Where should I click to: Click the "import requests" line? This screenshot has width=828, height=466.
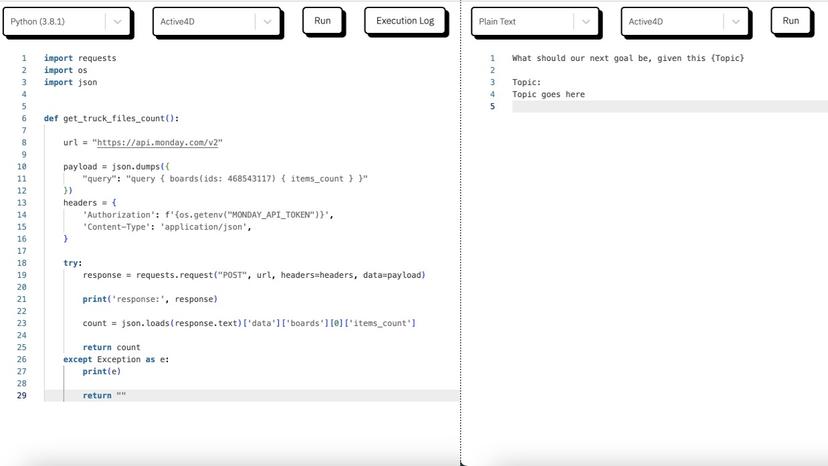pyautogui.click(x=80, y=58)
